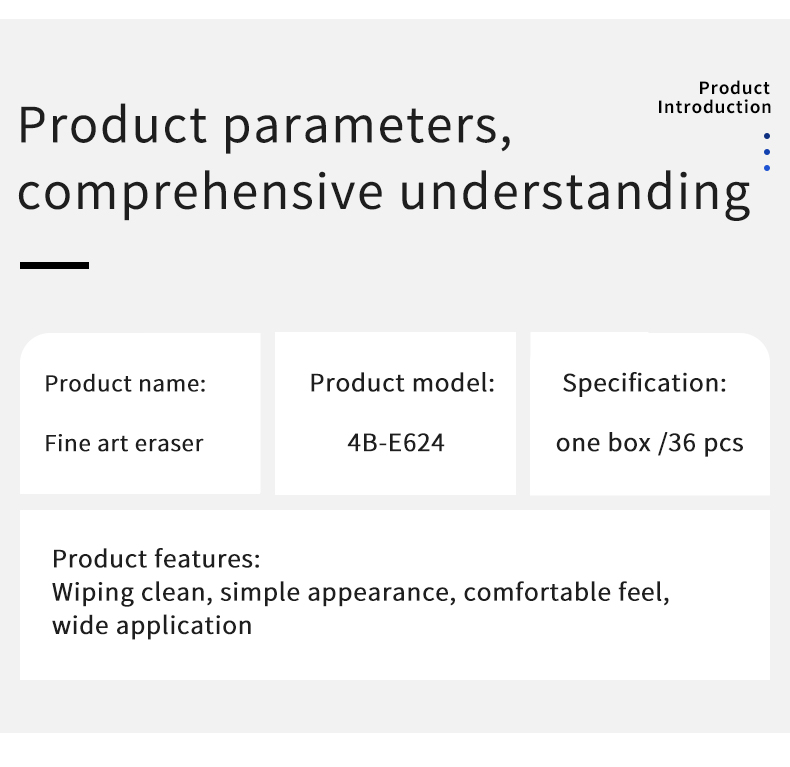Select the 'Product name:' label
This screenshot has height=767, width=790.
(x=125, y=384)
